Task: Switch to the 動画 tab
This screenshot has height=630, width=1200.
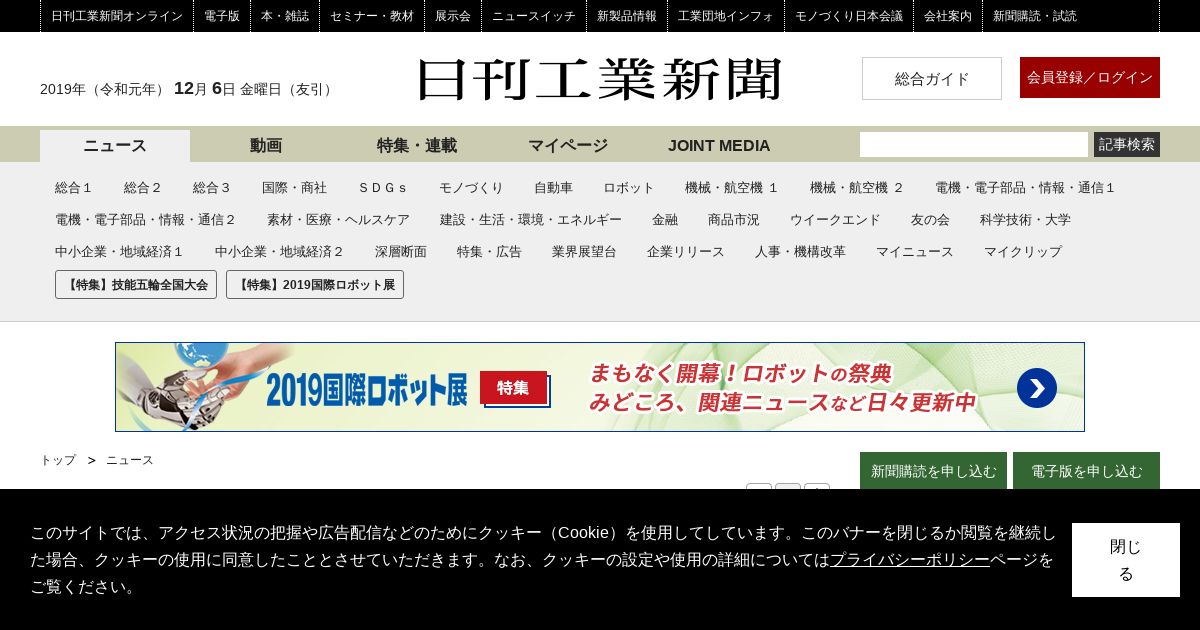Action: (266, 146)
